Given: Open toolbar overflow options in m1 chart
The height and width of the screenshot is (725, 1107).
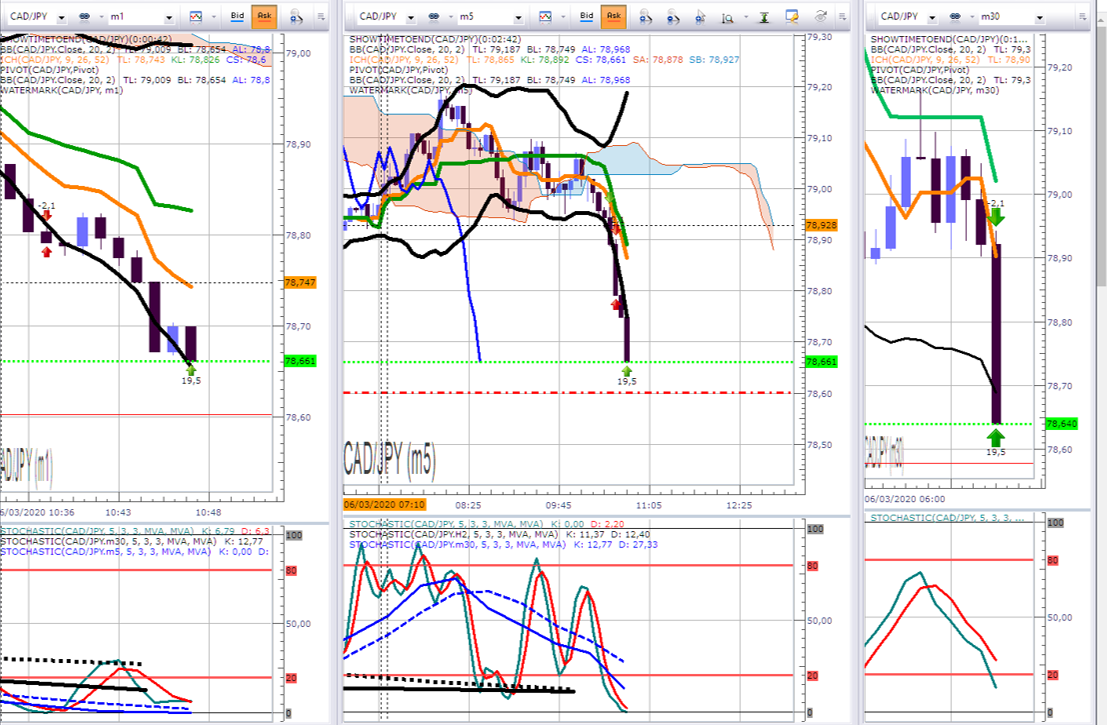Looking at the screenshot, I should (x=321, y=16).
